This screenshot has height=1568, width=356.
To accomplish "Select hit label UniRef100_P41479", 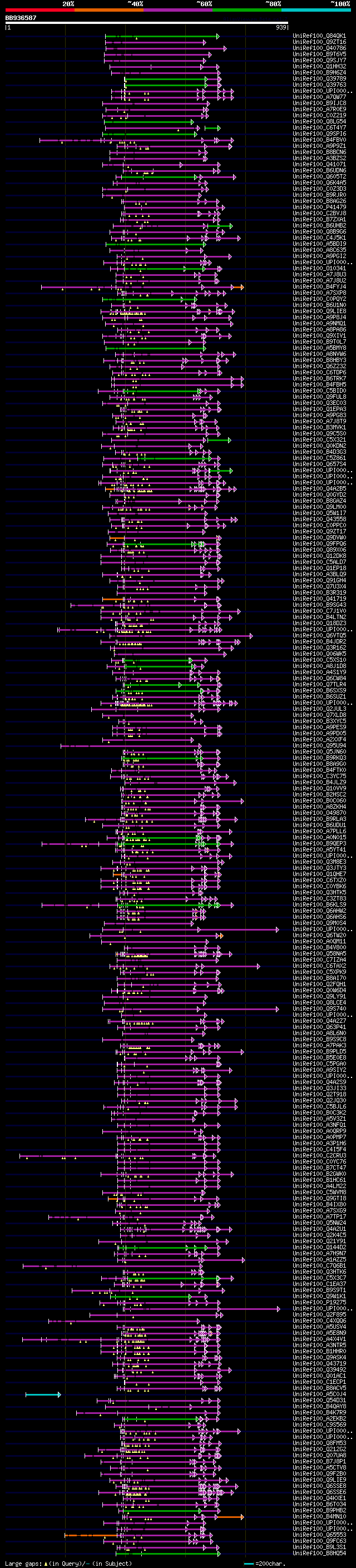I will click(319, 207).
